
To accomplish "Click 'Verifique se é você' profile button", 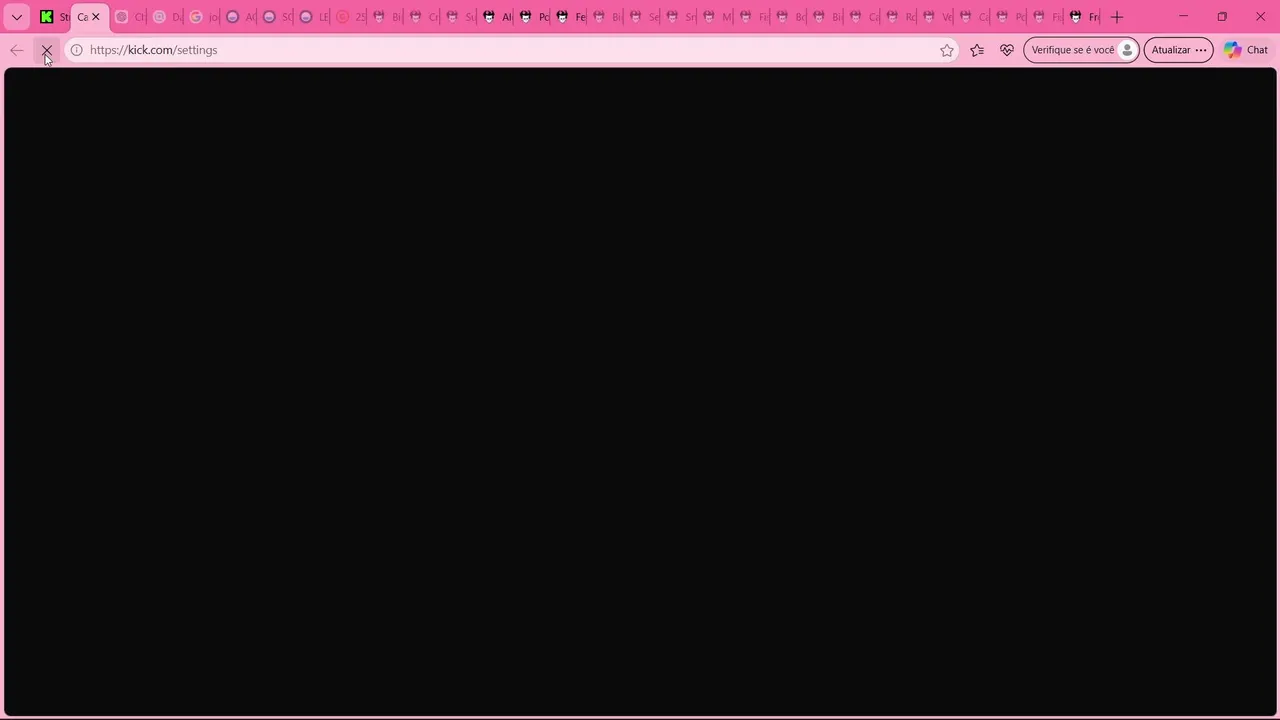I will coord(1081,50).
